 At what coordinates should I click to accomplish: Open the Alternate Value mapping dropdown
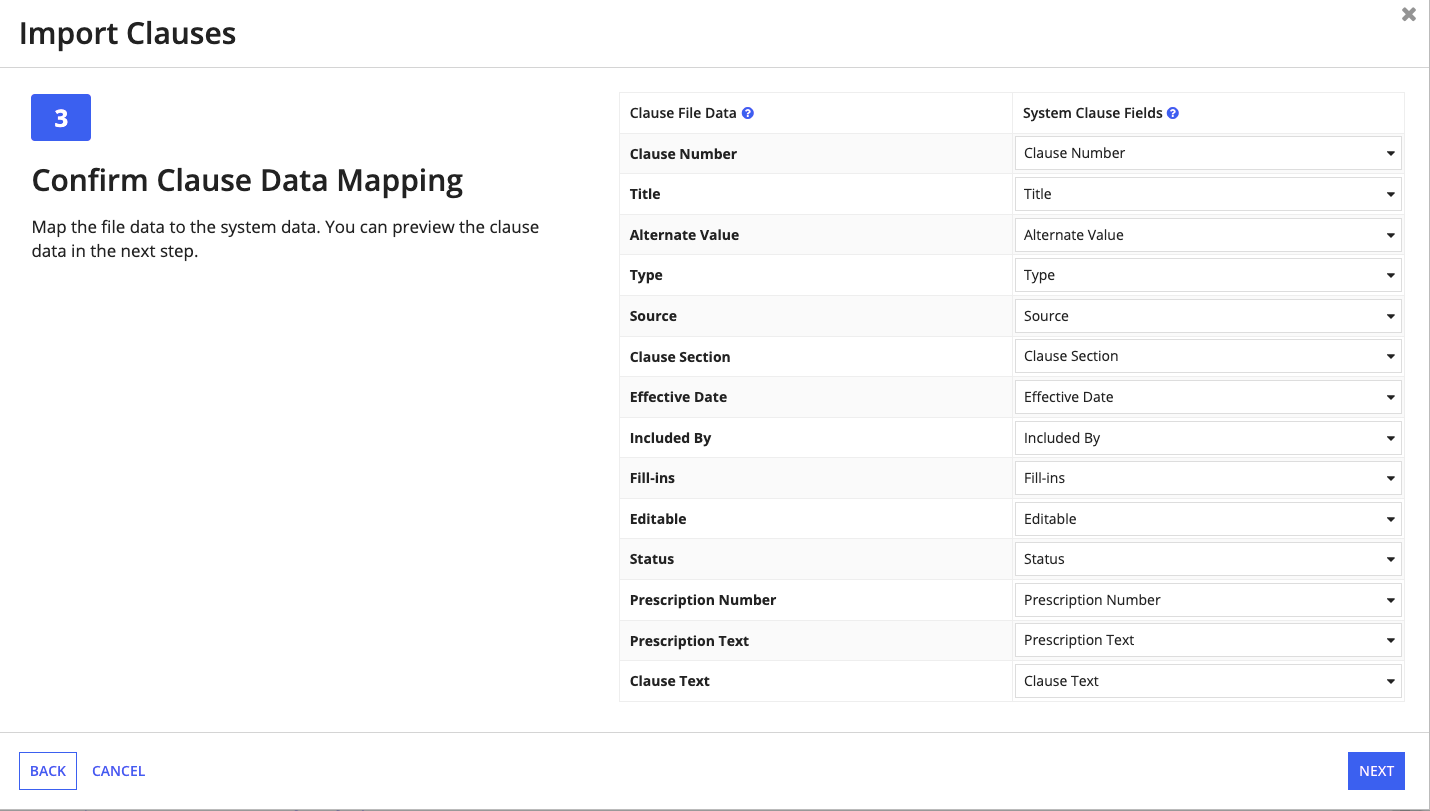pyautogui.click(x=1208, y=235)
